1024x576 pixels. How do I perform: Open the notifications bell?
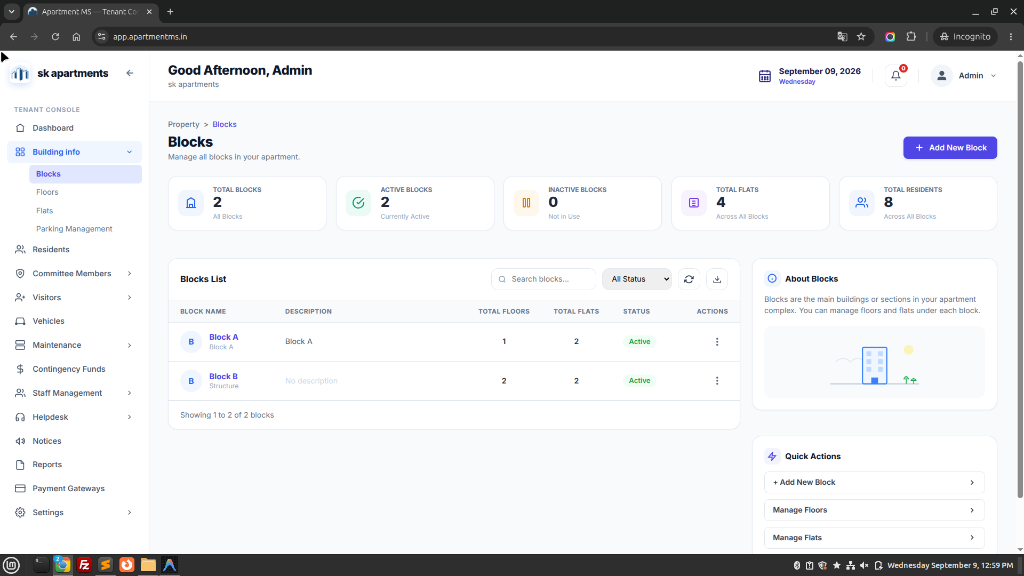896,76
